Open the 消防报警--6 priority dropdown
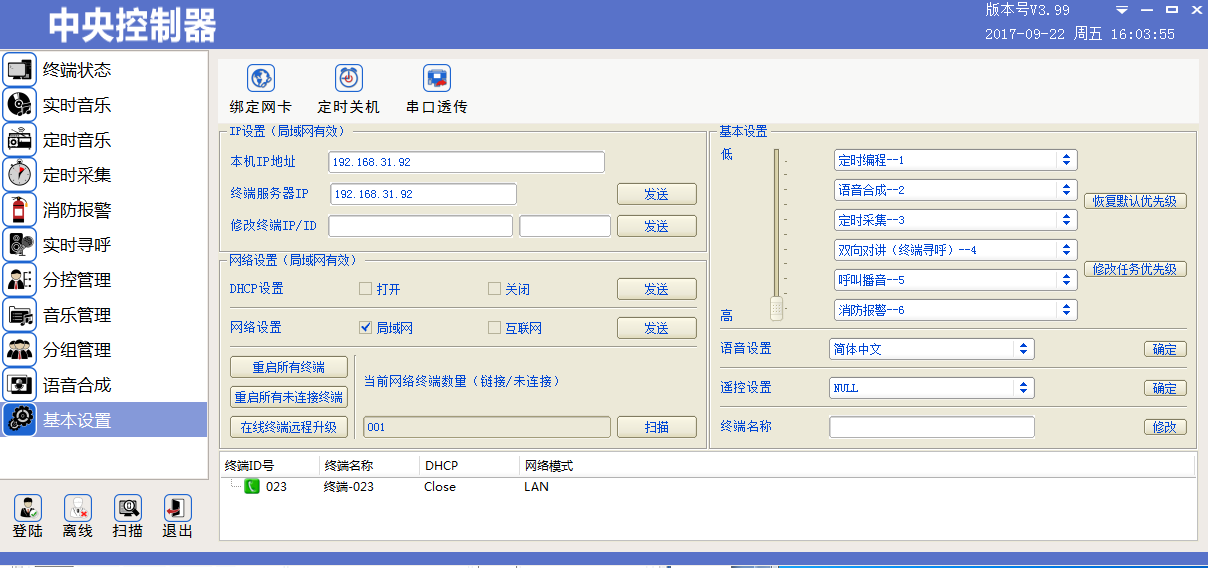The image size is (1208, 568). click(x=955, y=310)
